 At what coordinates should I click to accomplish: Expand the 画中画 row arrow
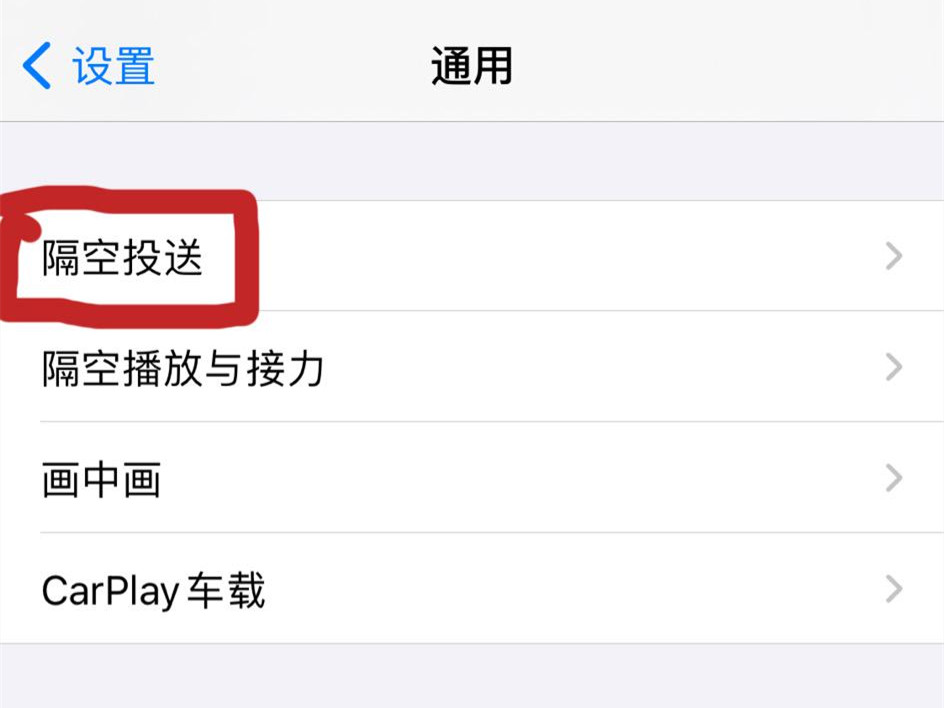coord(894,478)
